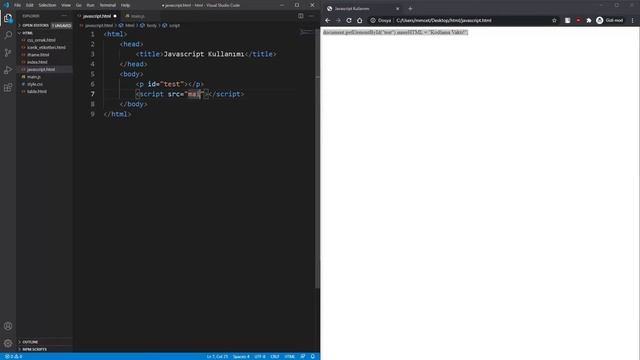Select javascript.html in Explorer

pyautogui.click(x=41, y=69)
